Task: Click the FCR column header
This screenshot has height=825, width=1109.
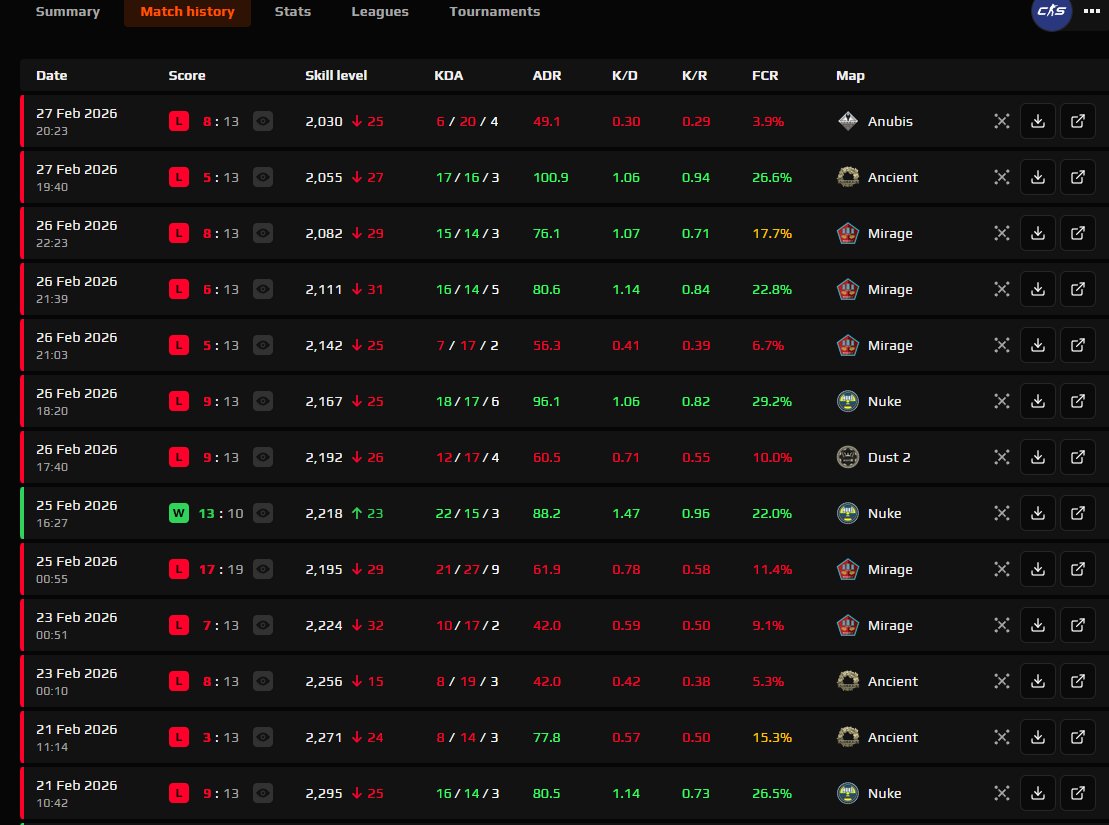Action: coord(765,75)
